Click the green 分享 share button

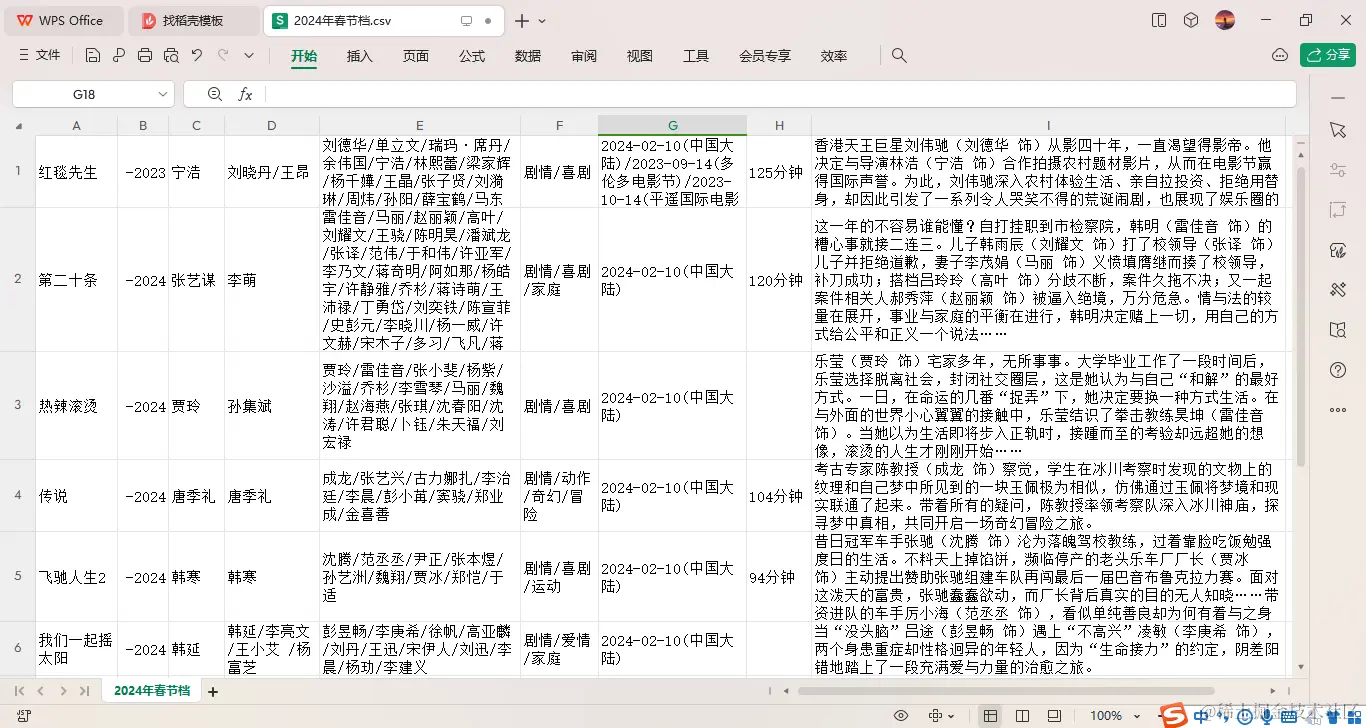(x=1328, y=55)
